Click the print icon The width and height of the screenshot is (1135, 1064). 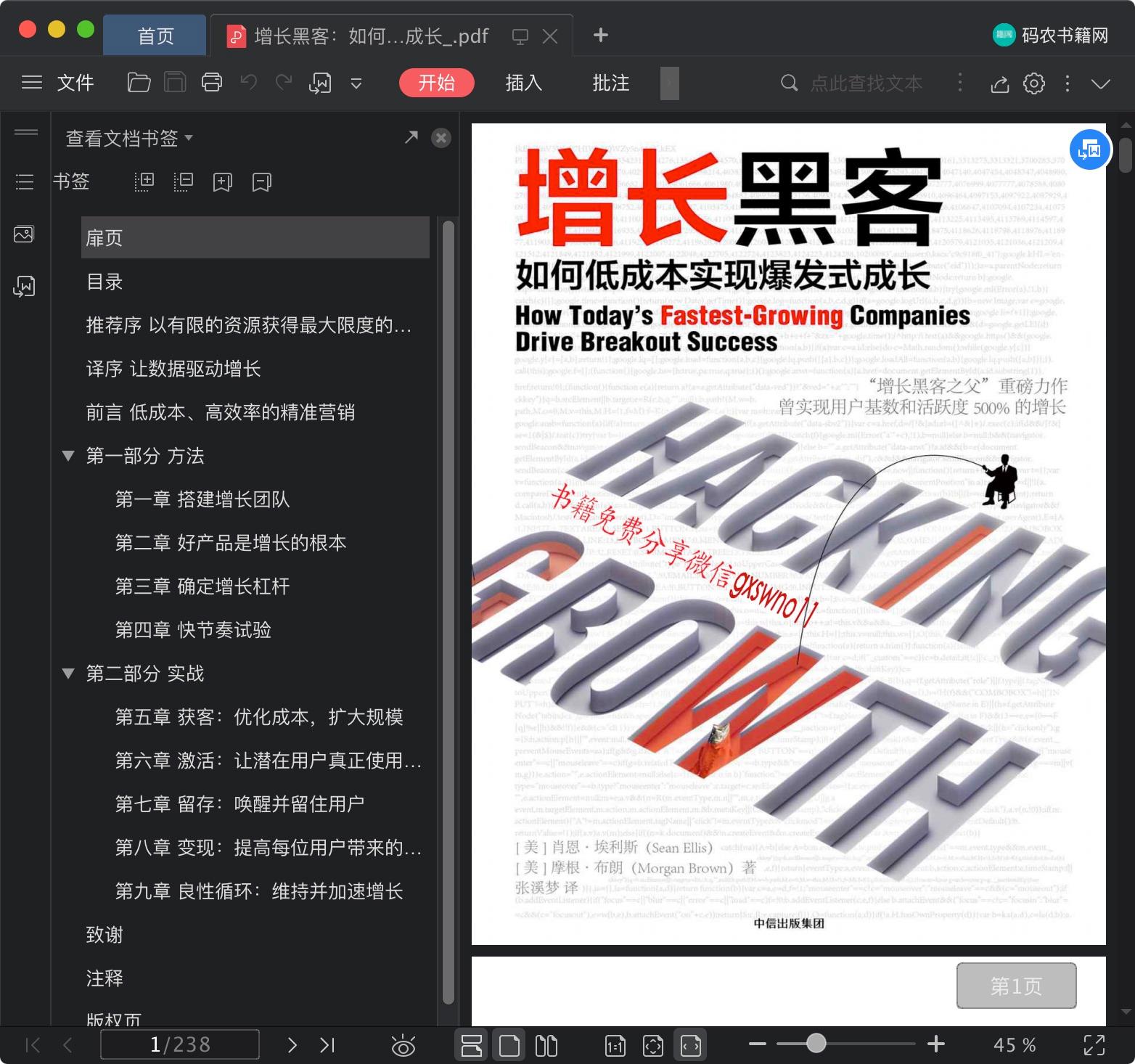(x=211, y=83)
